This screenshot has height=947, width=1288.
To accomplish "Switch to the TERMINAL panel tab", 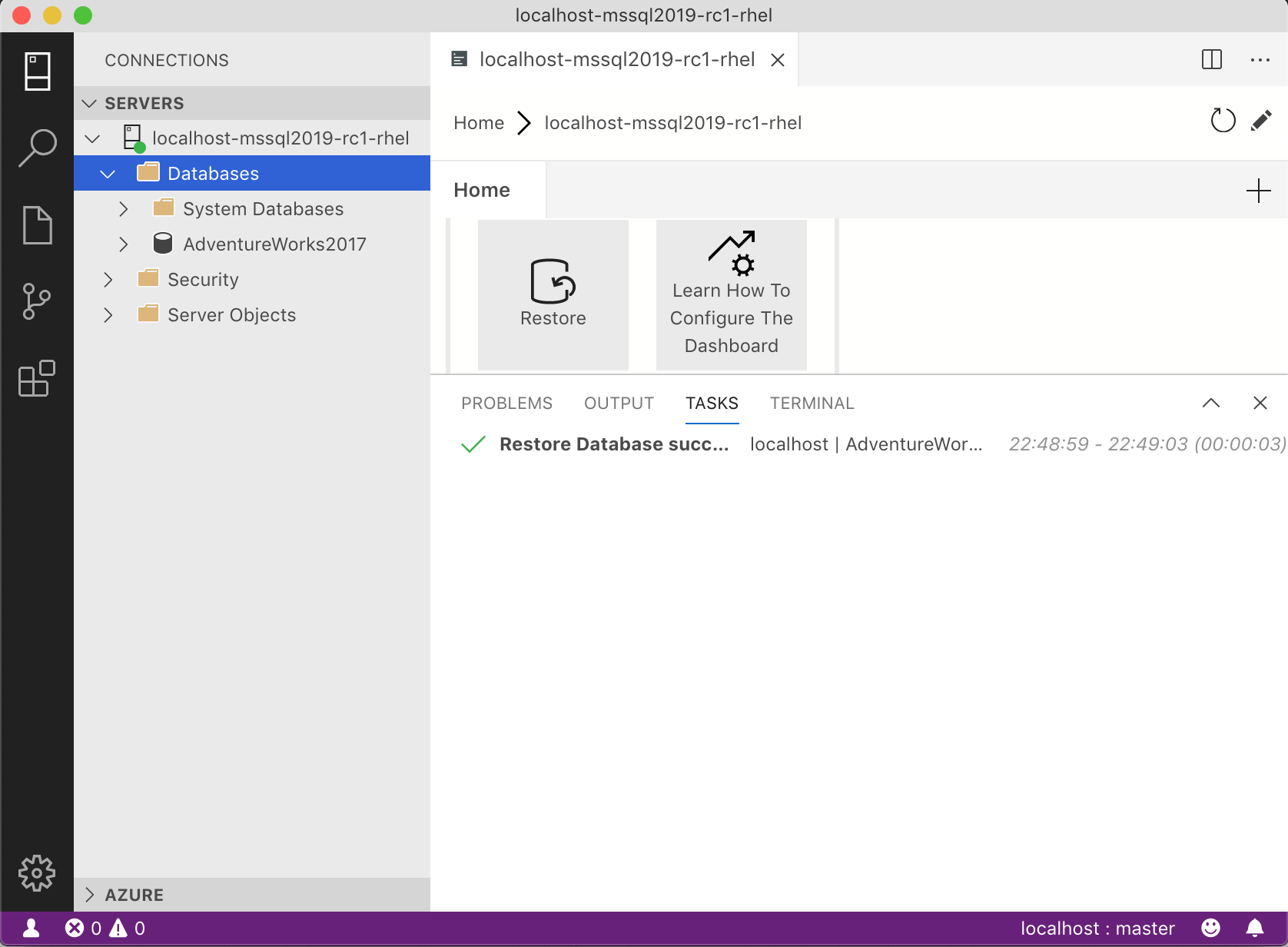I will (x=812, y=404).
